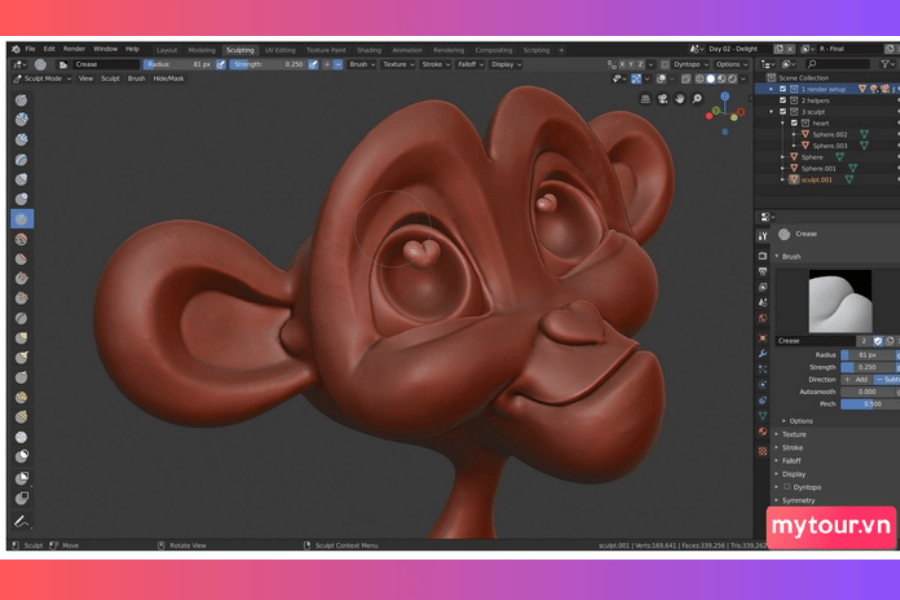Image resolution: width=900 pixels, height=600 pixels.
Task: Click the zoom magnifier viewport icon
Action: coord(697,99)
